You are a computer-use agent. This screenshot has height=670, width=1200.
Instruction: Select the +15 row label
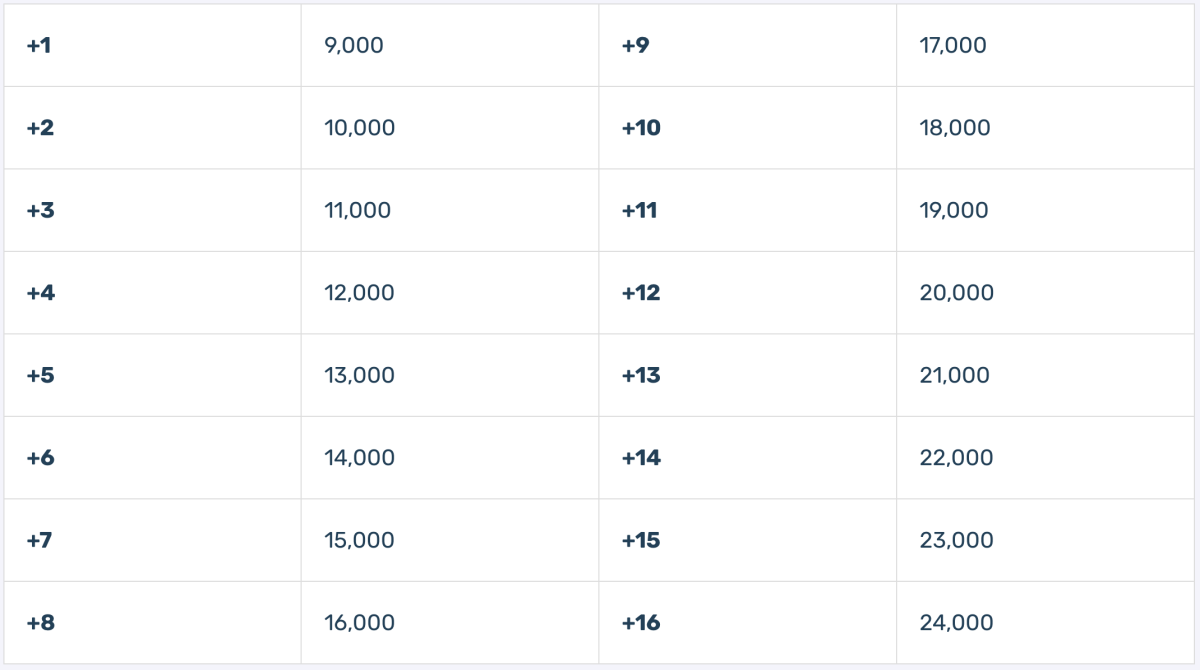coord(748,540)
